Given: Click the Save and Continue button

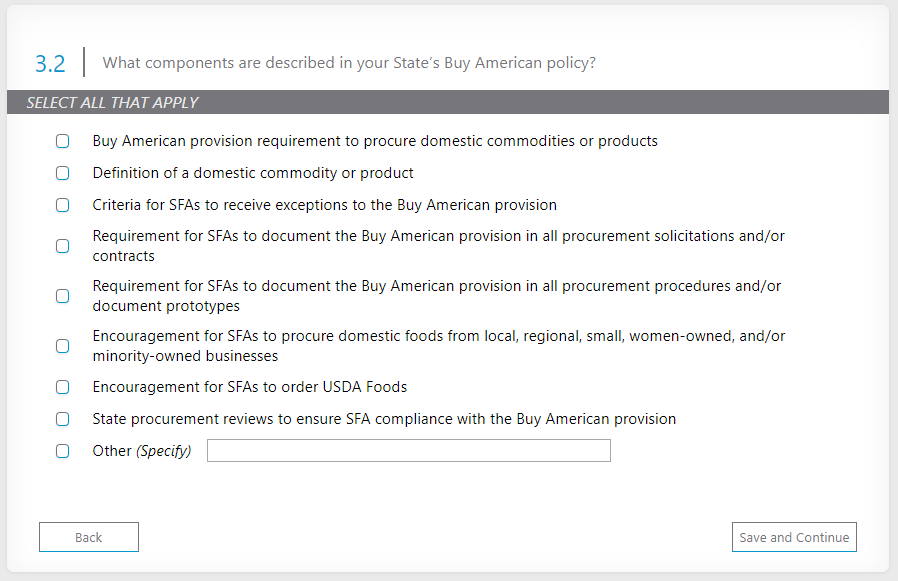Looking at the screenshot, I should coord(794,537).
